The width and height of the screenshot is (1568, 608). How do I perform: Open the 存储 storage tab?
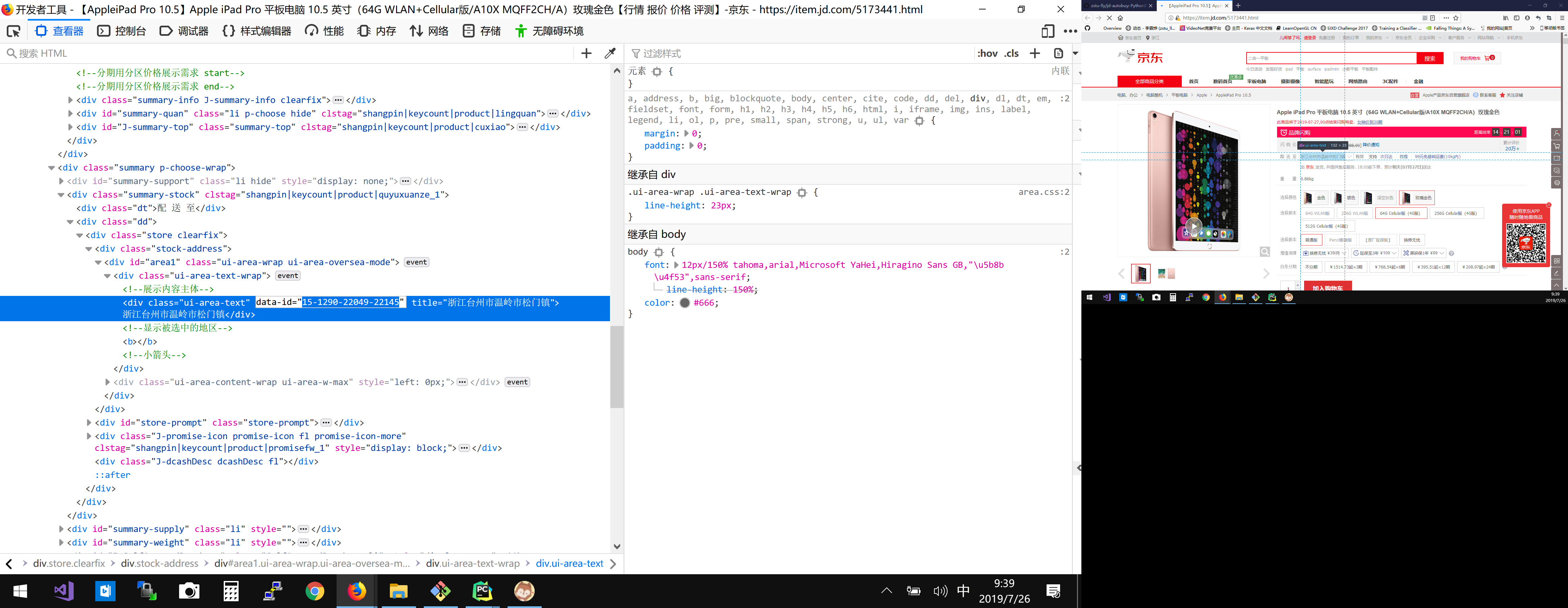482,31
